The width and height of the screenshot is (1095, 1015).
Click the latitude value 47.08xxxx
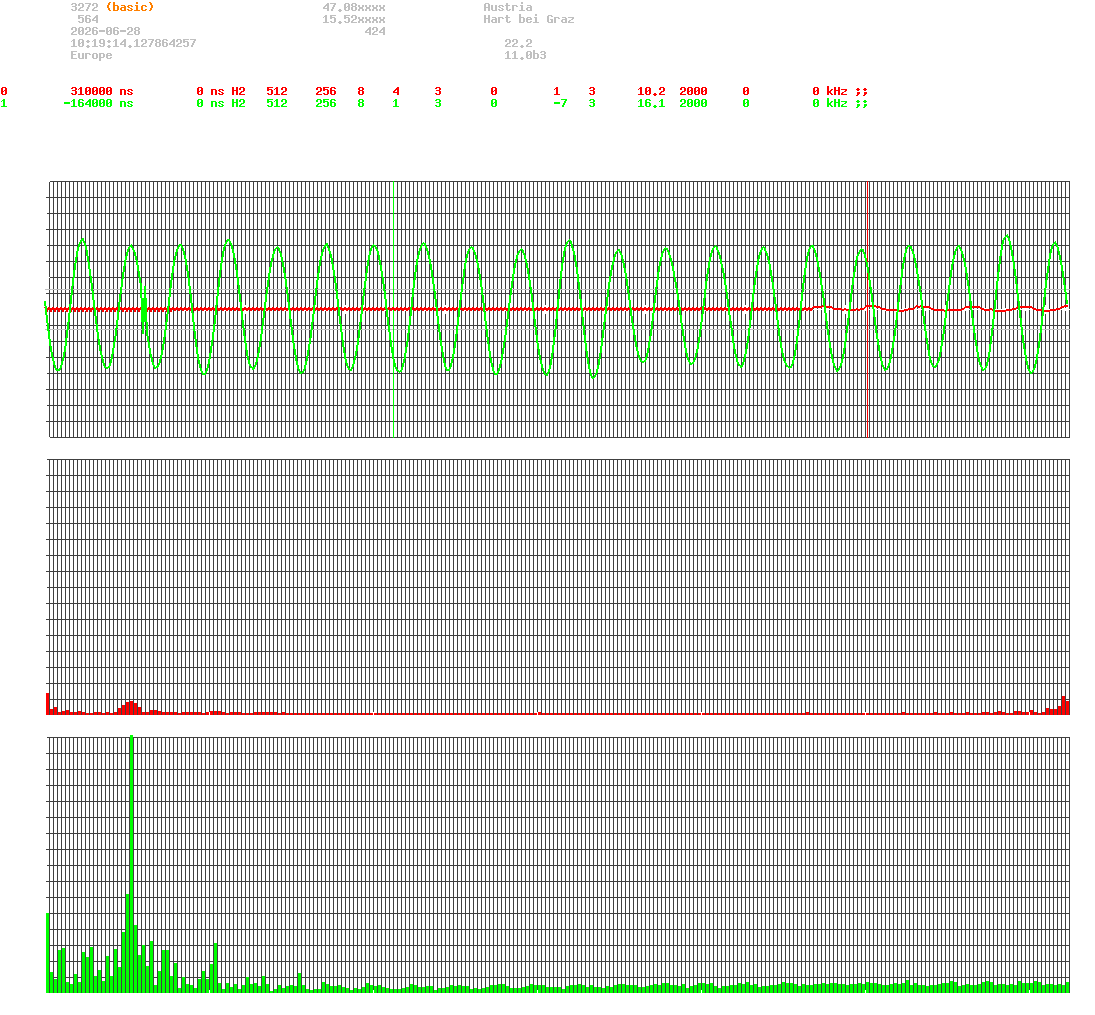[x=354, y=7]
